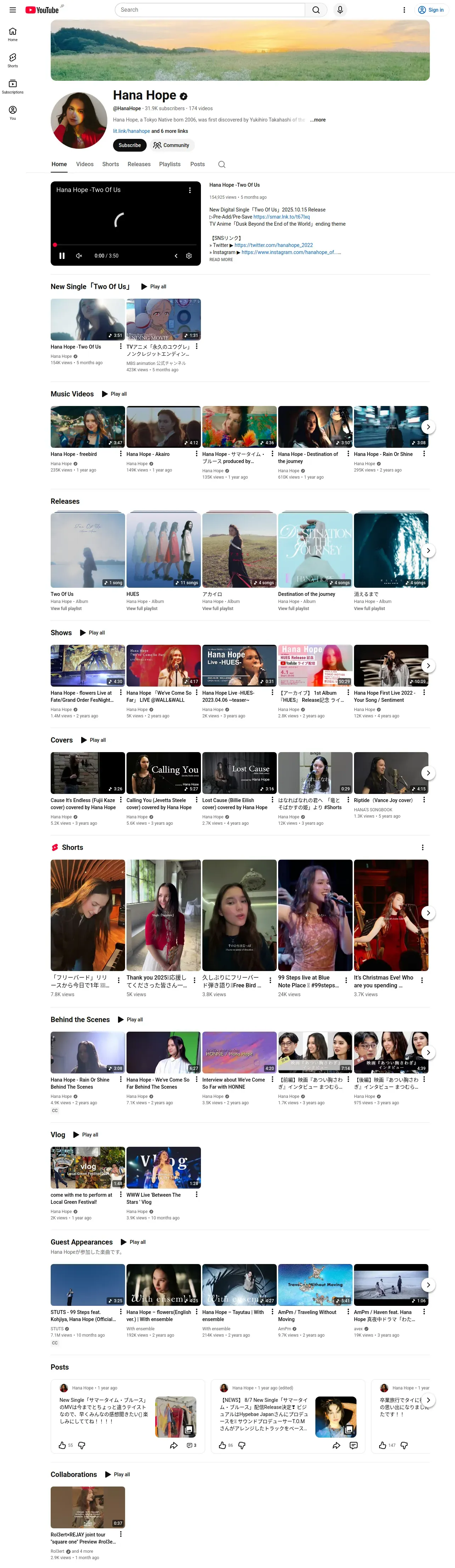
Task: Show next Music Videos with the arrow
Action: tap(428, 427)
